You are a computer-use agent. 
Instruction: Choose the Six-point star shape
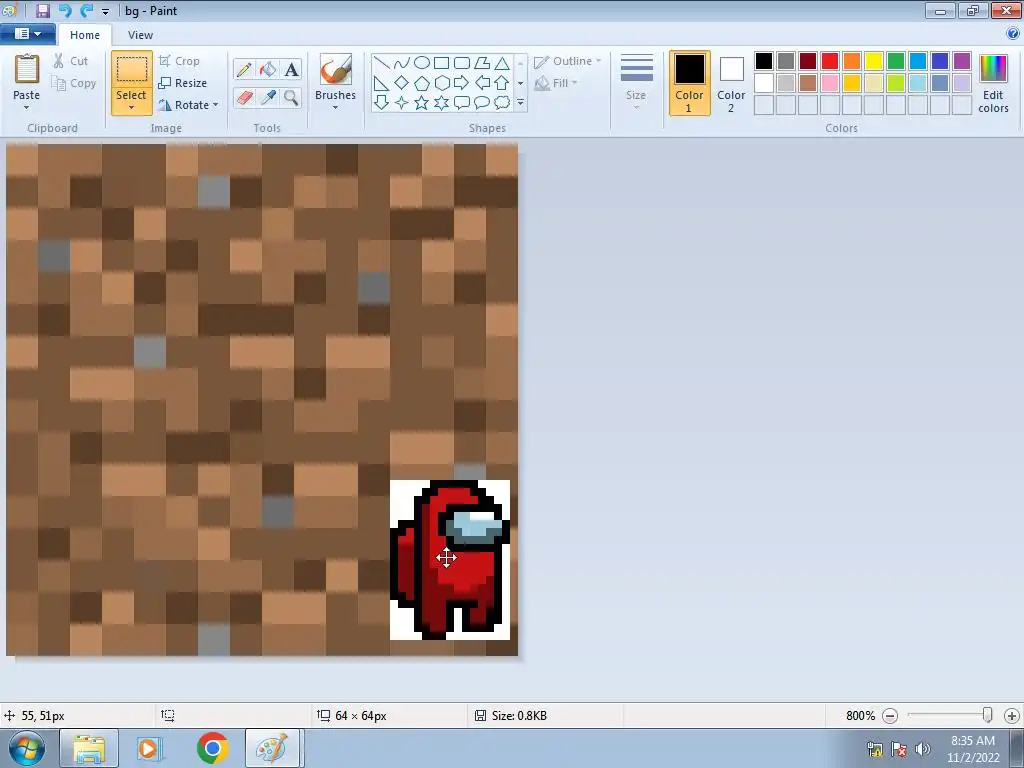(441, 103)
